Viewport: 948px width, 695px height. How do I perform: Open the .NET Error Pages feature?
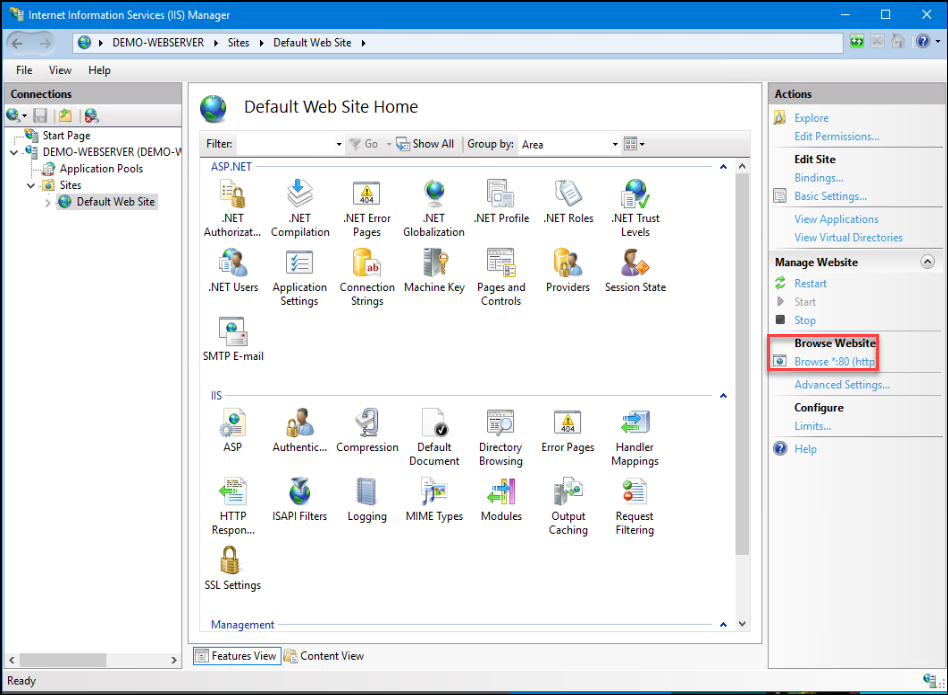click(x=367, y=208)
